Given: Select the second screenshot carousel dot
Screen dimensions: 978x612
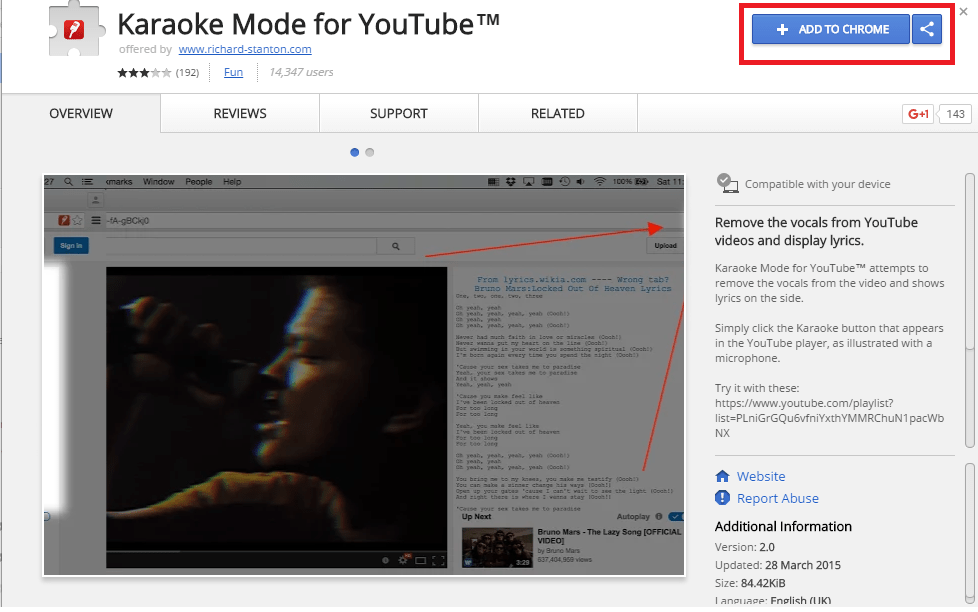Looking at the screenshot, I should [x=369, y=152].
